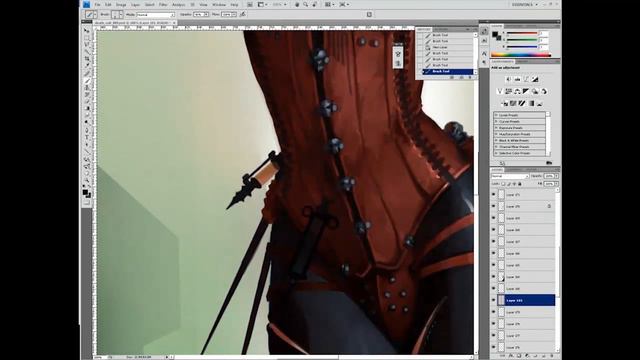Image resolution: width=640 pixels, height=360 pixels.
Task: Open the Essentials workspace switcher
Action: 525,4
